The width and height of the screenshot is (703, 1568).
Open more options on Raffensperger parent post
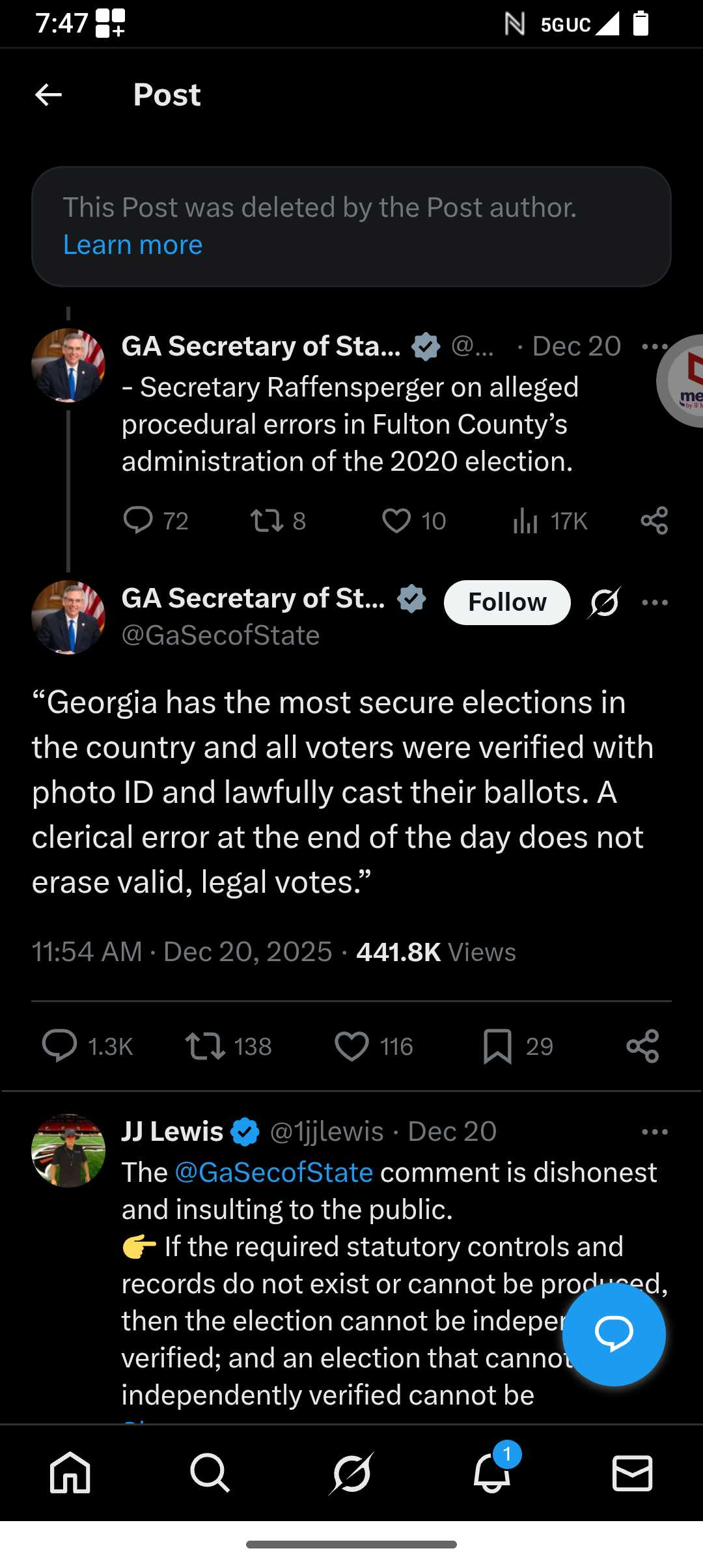tap(654, 346)
